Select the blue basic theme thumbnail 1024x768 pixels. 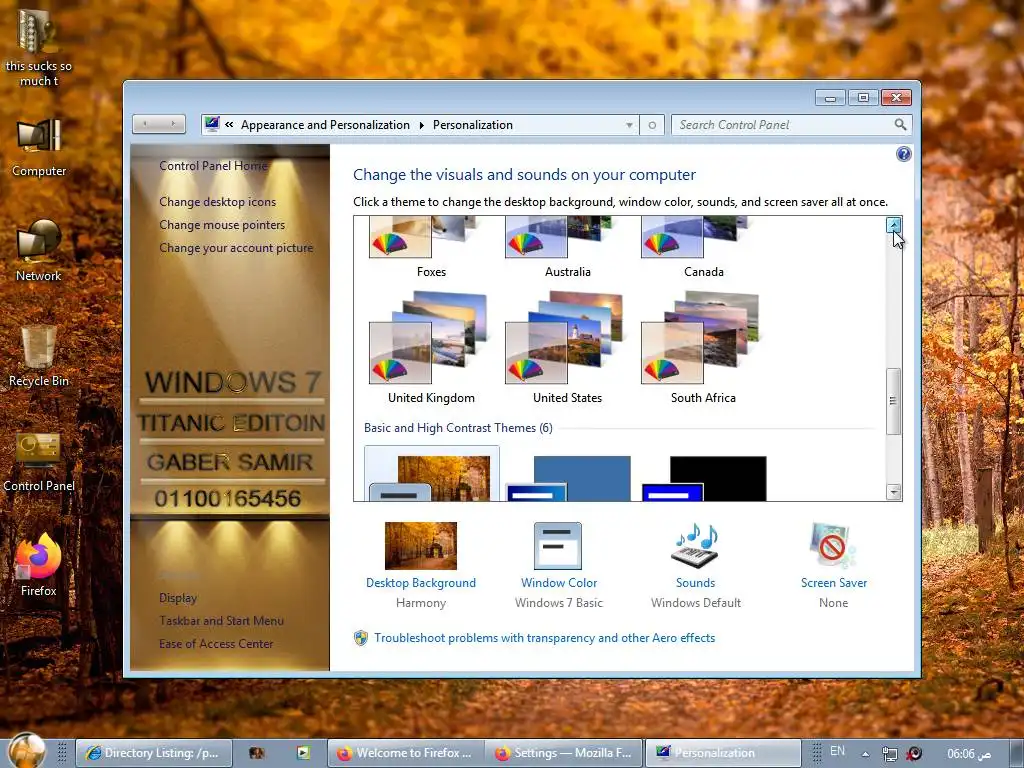pos(568,479)
